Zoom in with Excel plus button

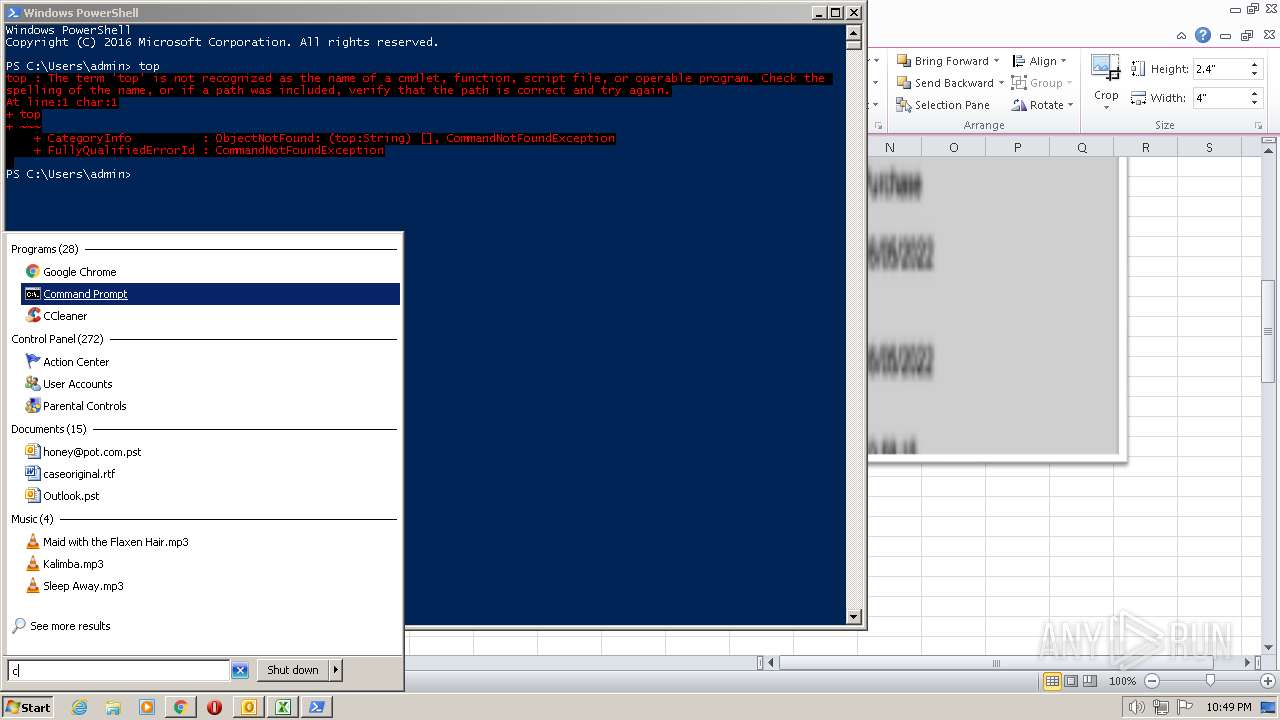coord(1268,681)
